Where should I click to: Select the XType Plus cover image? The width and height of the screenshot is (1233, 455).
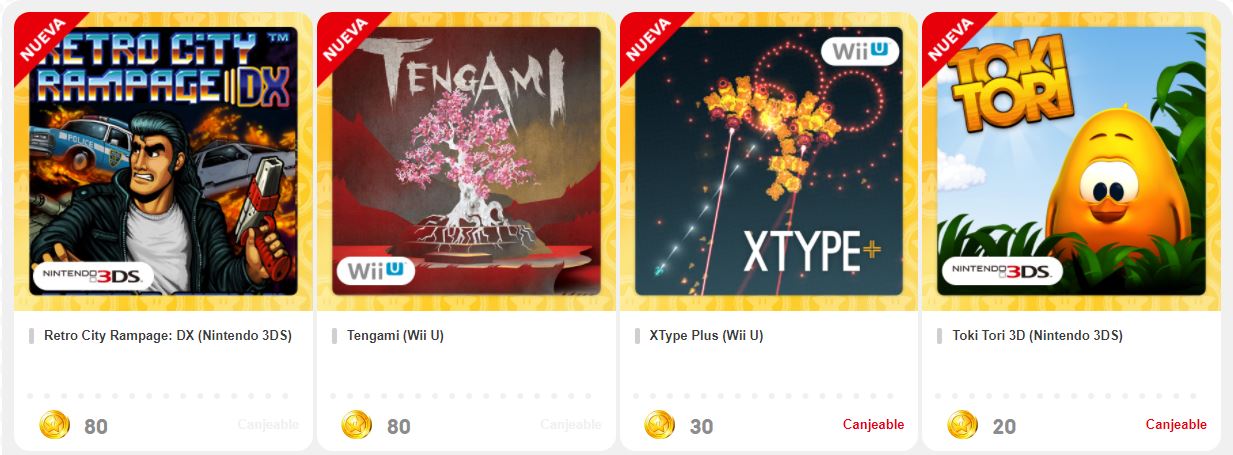coord(769,161)
